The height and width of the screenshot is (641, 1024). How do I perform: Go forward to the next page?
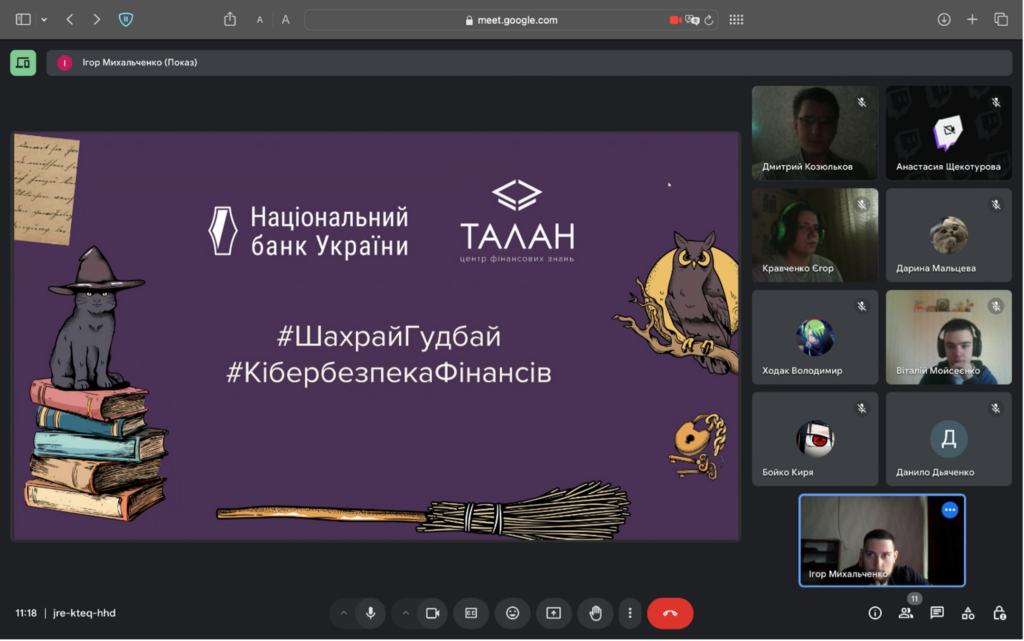tap(97, 20)
